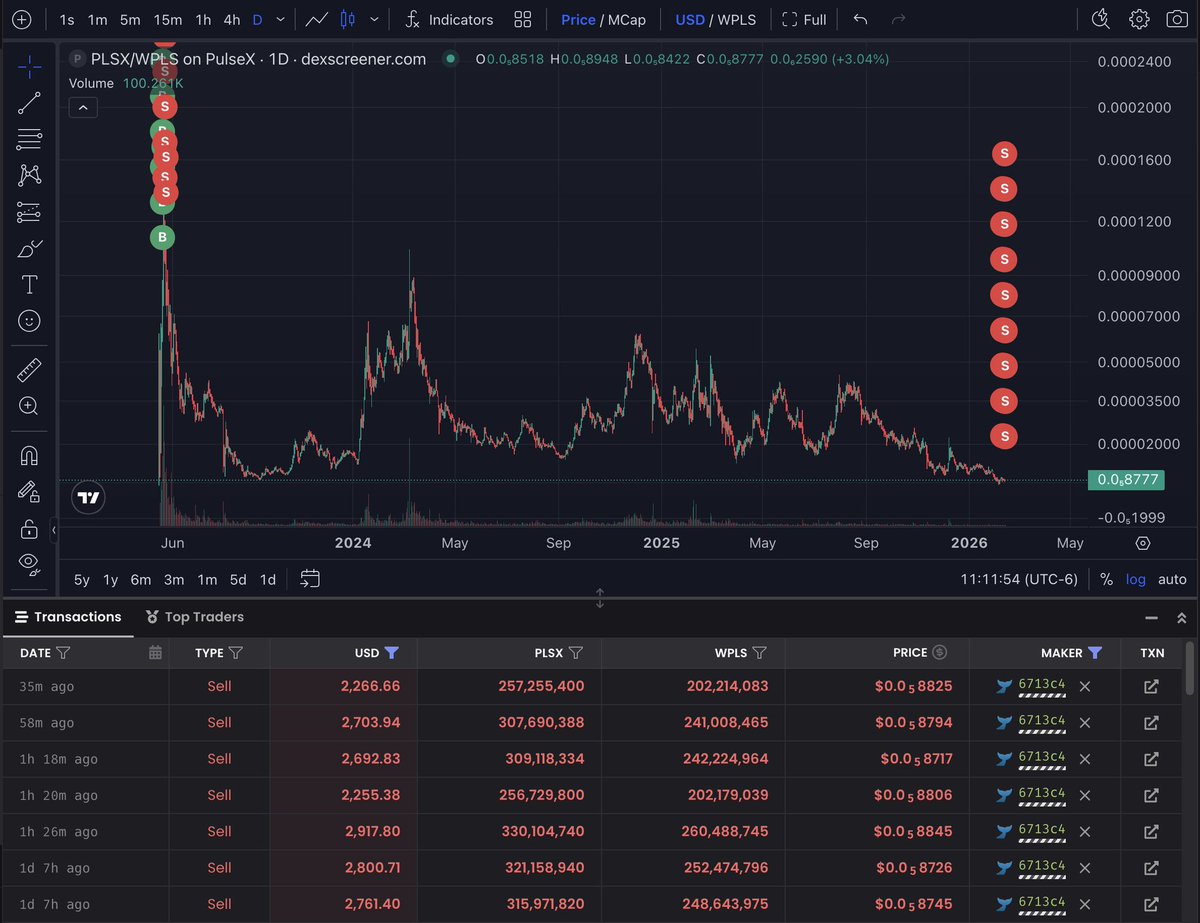Open chart settings gear
The image size is (1200, 923).
pos(1139,19)
